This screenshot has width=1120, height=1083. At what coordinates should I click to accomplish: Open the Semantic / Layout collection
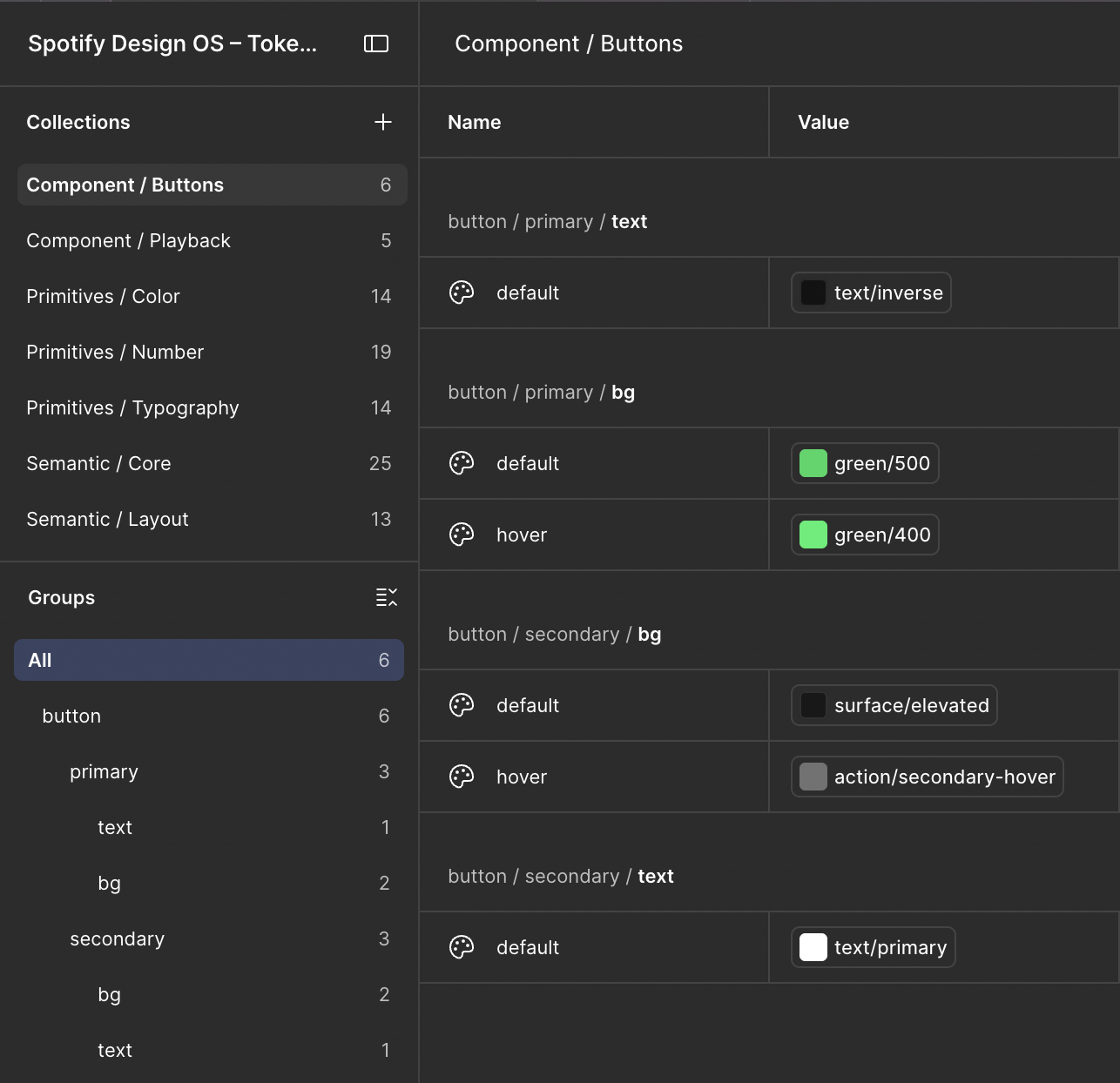click(x=213, y=519)
